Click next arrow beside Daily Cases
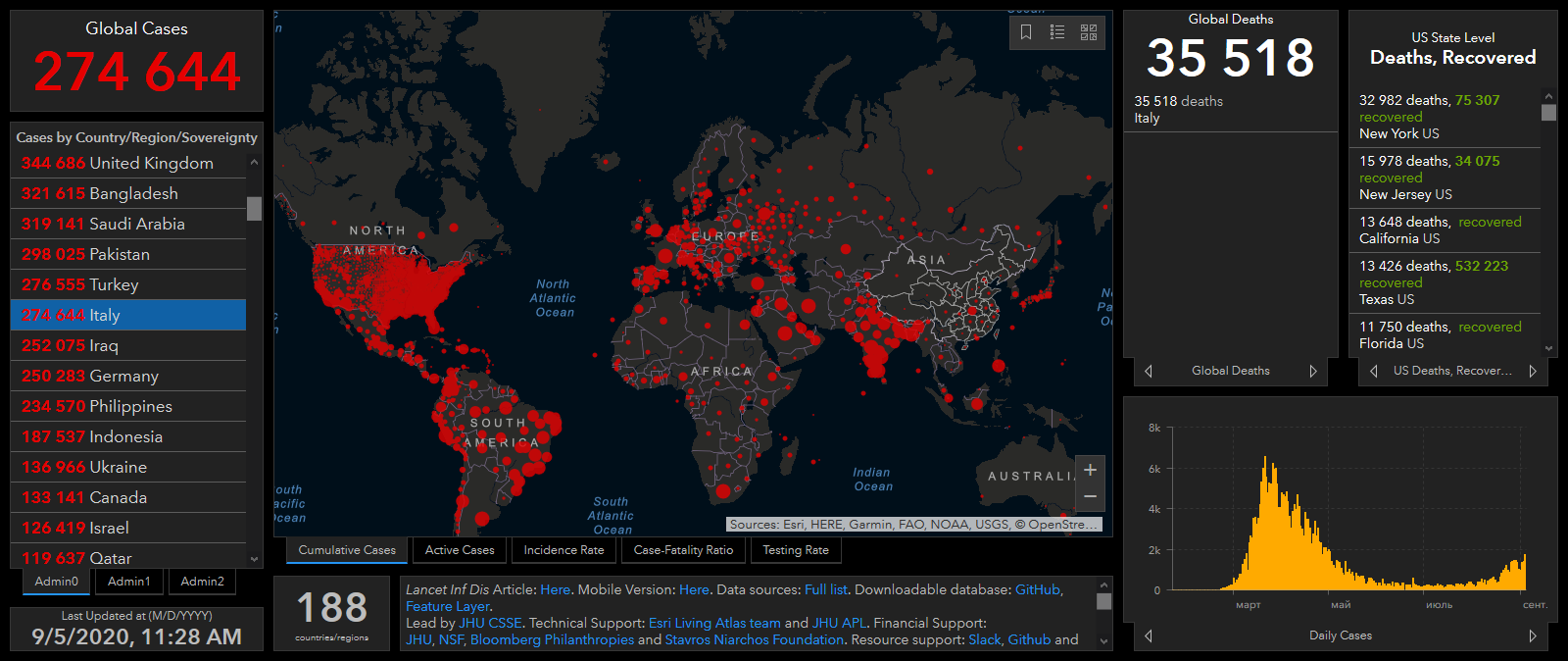Image resolution: width=1568 pixels, height=661 pixels. pyautogui.click(x=1533, y=636)
